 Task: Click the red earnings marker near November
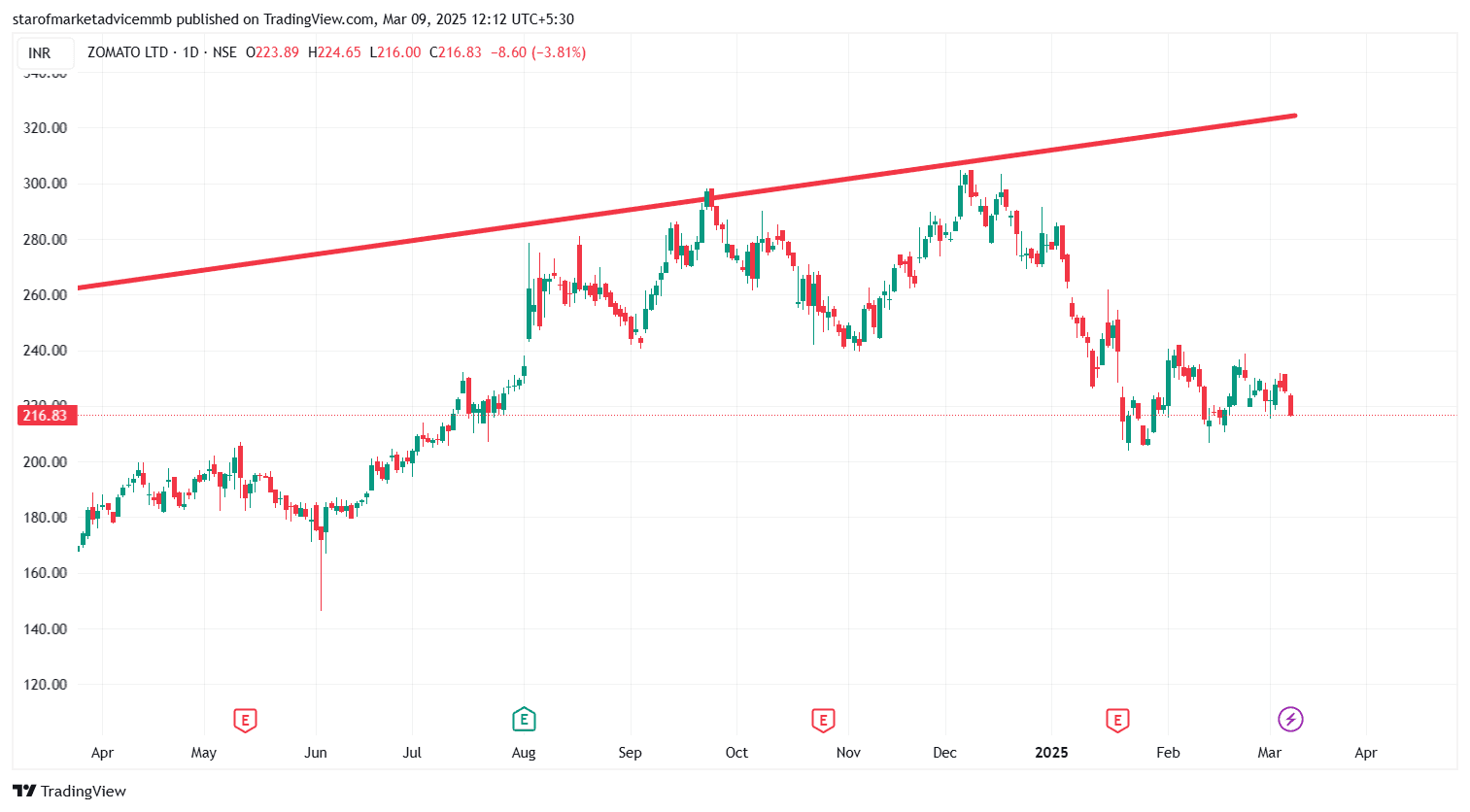tap(823, 720)
